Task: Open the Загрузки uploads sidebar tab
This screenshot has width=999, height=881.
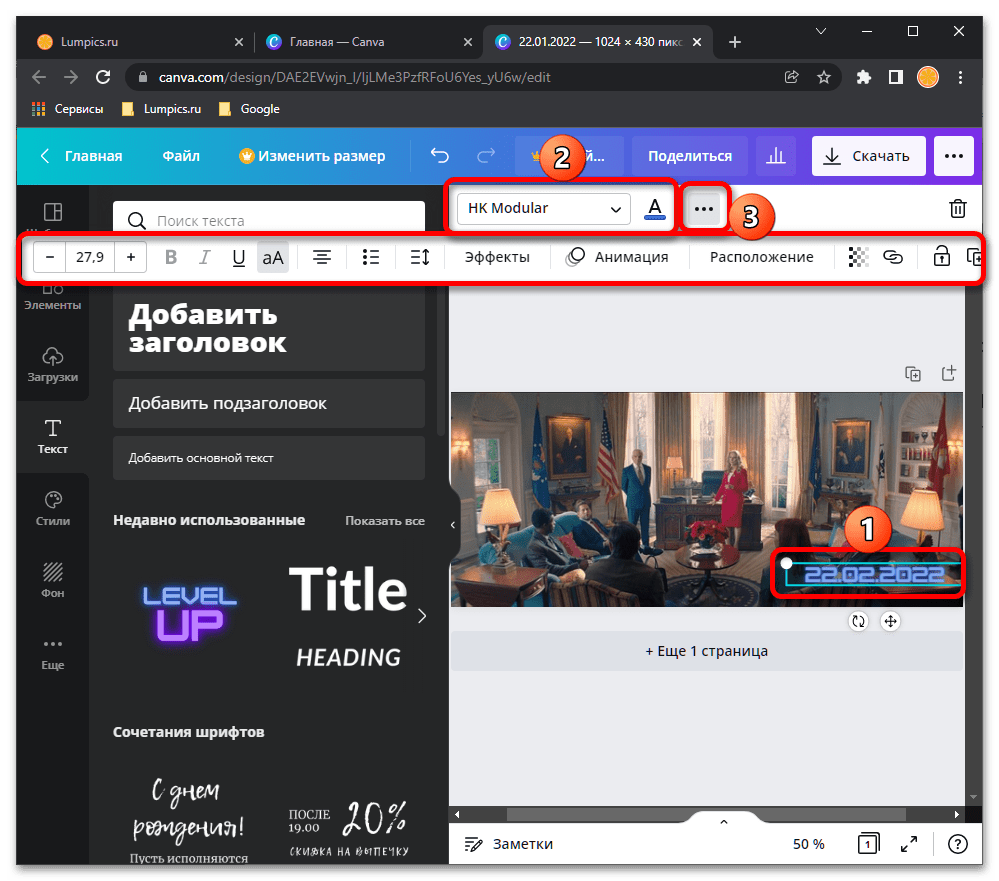Action: pos(53,364)
